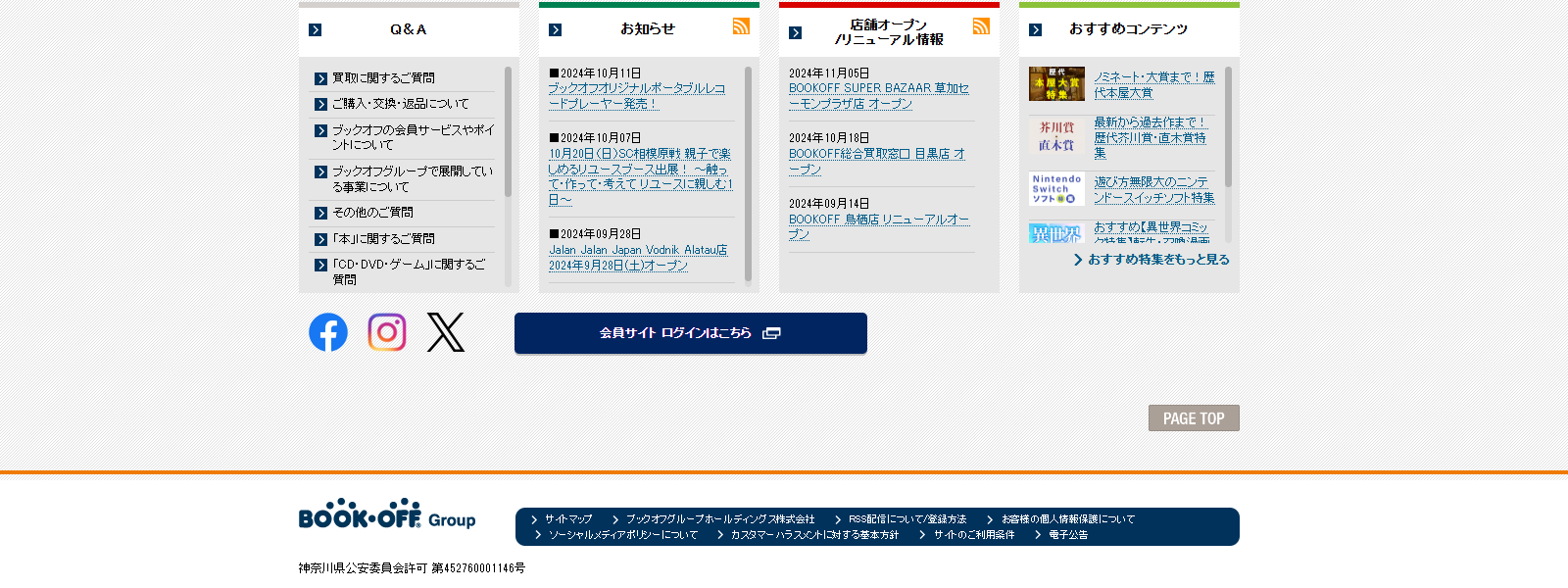Open 「CD・DVD・ゲーム」に関するご質問
Image resolution: width=1568 pixels, height=588 pixels.
tap(409, 271)
